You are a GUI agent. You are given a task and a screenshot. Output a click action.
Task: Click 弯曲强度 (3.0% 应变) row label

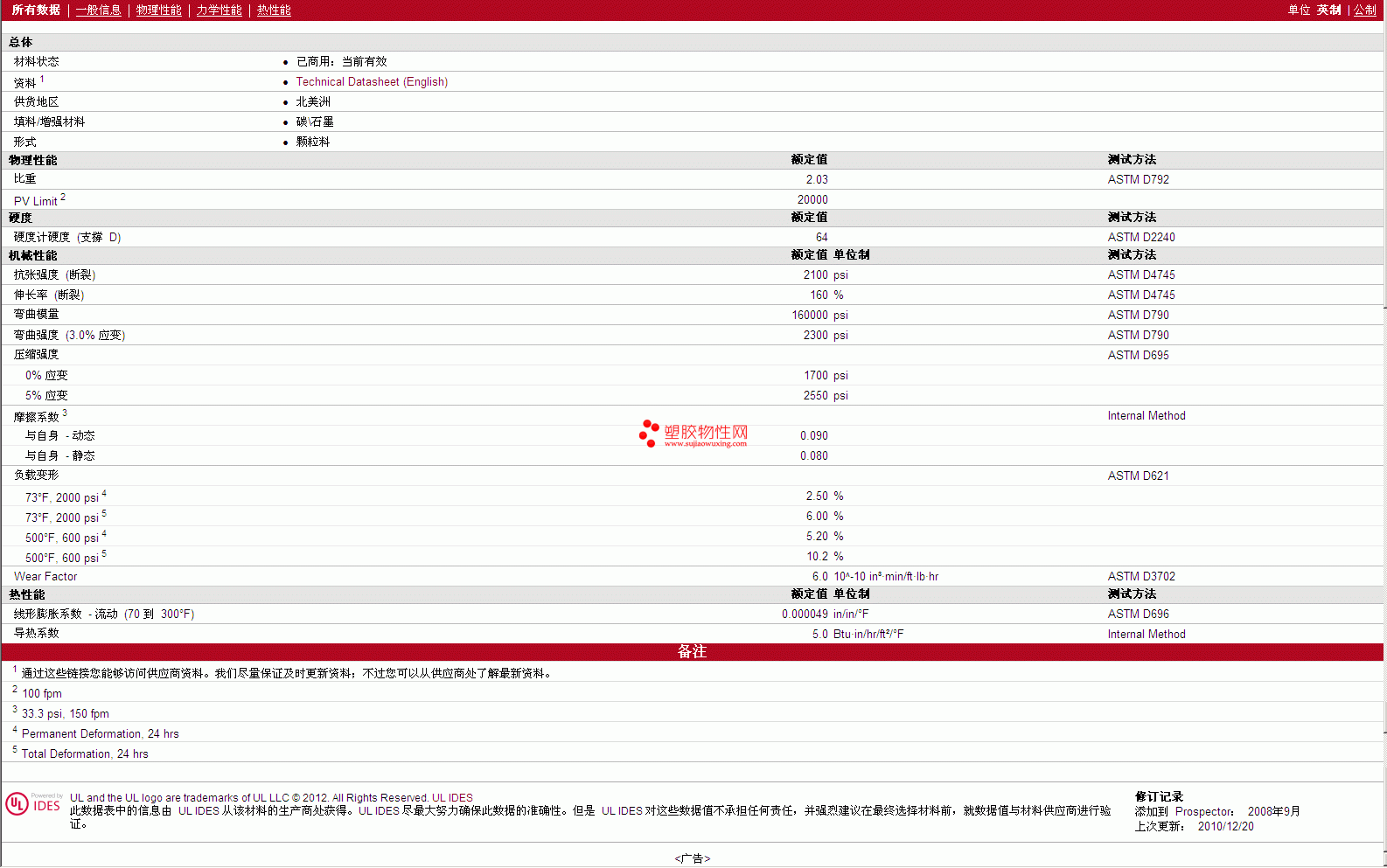coord(69,335)
